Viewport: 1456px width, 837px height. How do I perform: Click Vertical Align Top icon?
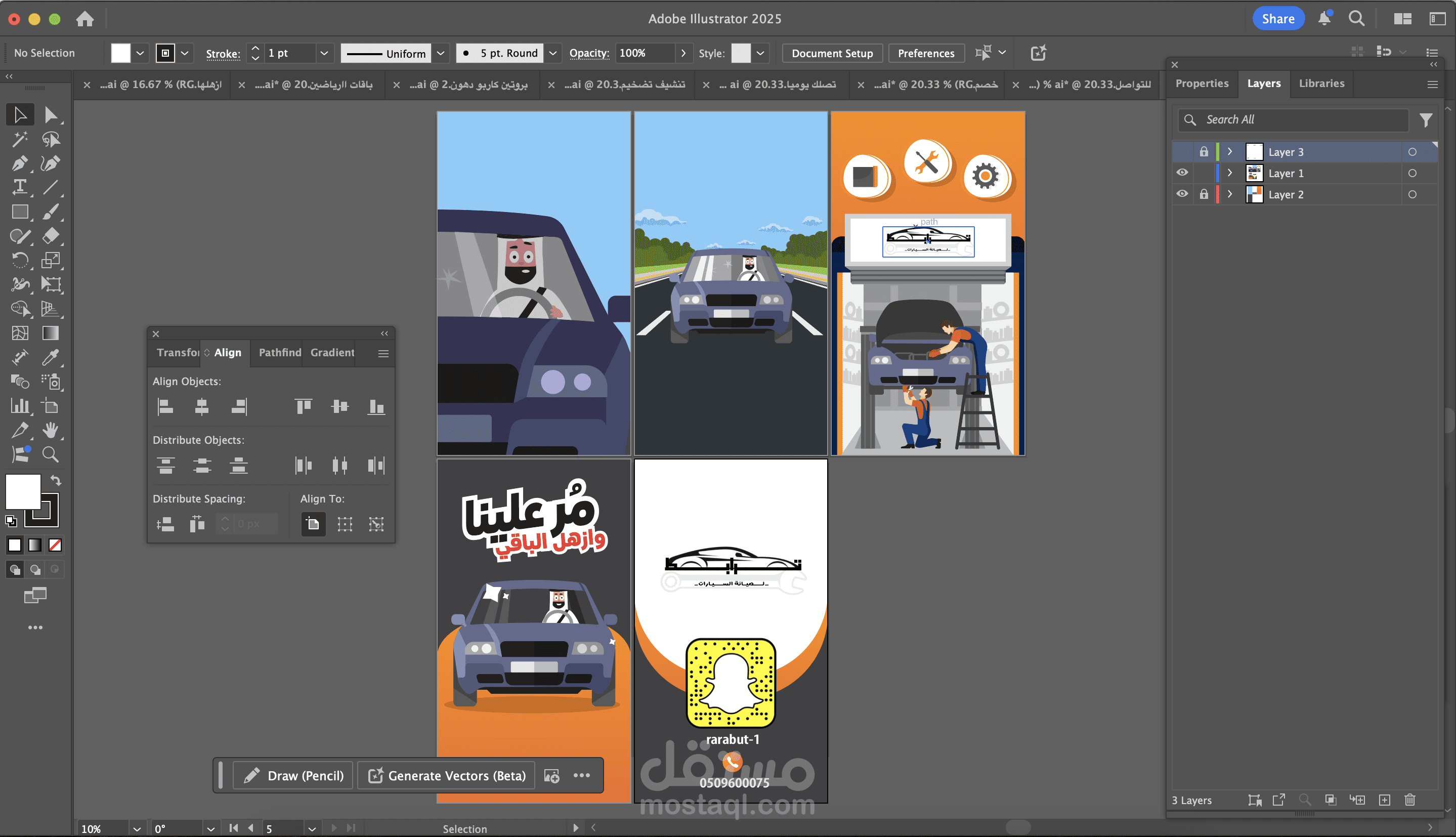coord(304,407)
